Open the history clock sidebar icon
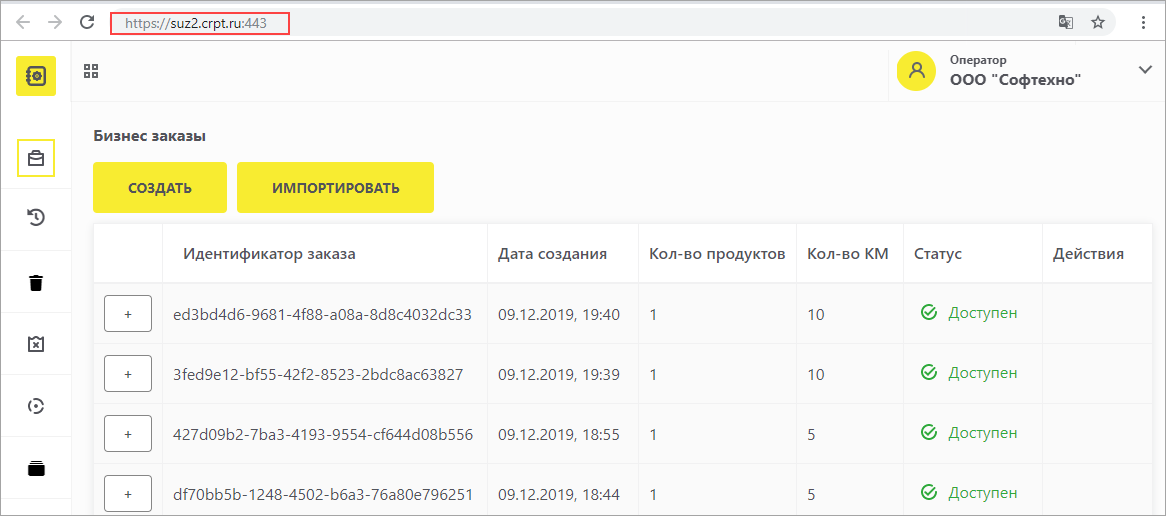 [x=36, y=218]
